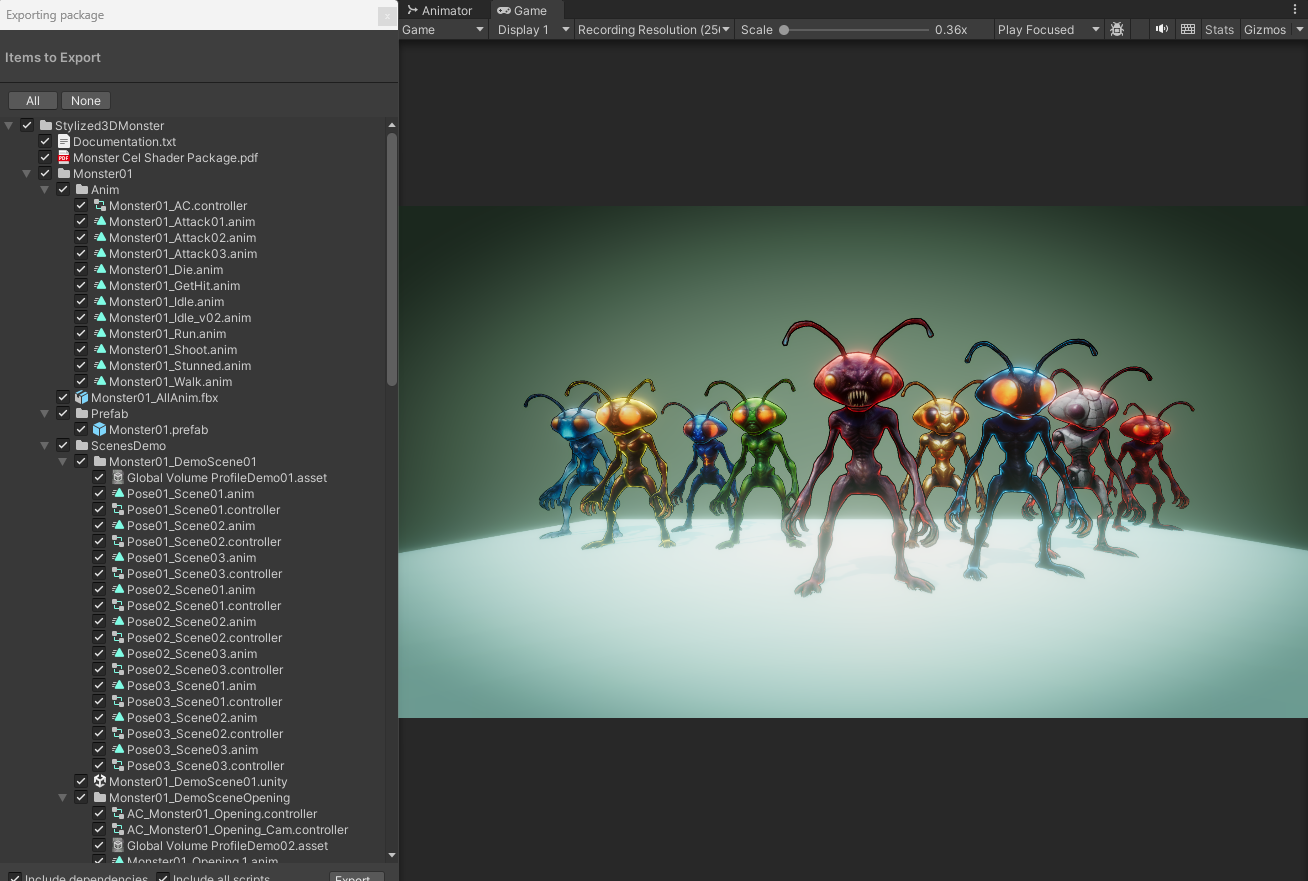Open the Recording Resolution dropdown
This screenshot has height=881, width=1308.
pyautogui.click(x=655, y=30)
